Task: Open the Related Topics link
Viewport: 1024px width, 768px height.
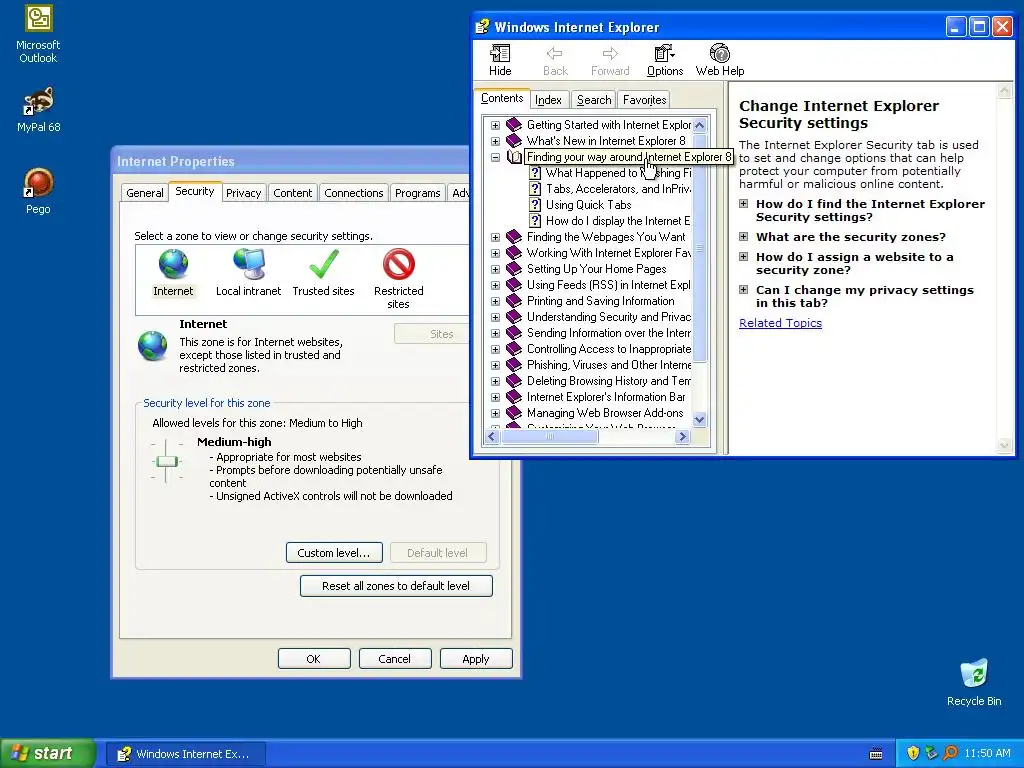Action: (780, 323)
